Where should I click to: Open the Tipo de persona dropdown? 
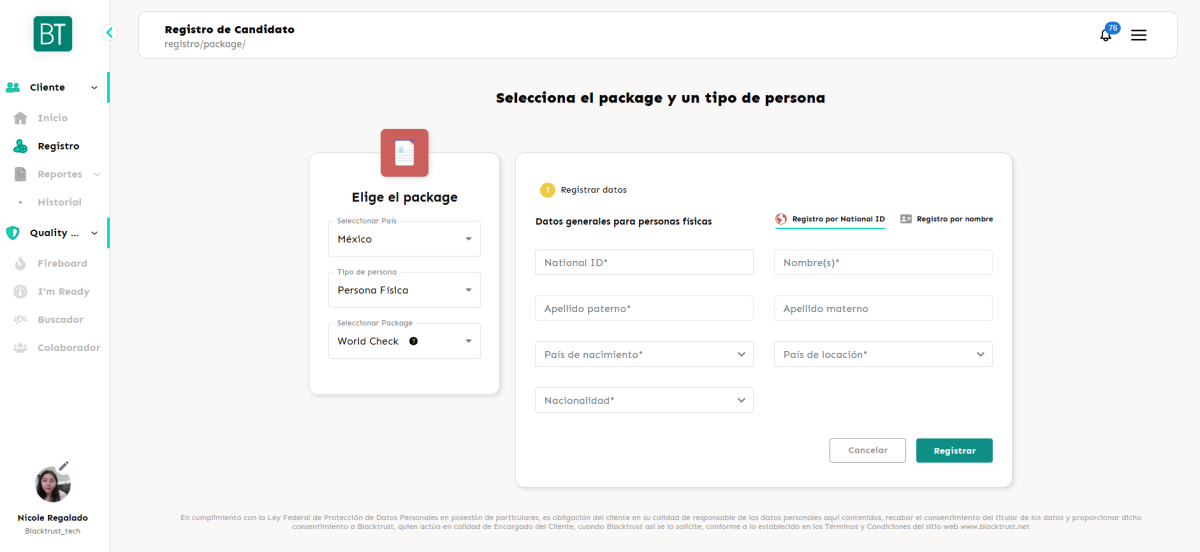(404, 290)
